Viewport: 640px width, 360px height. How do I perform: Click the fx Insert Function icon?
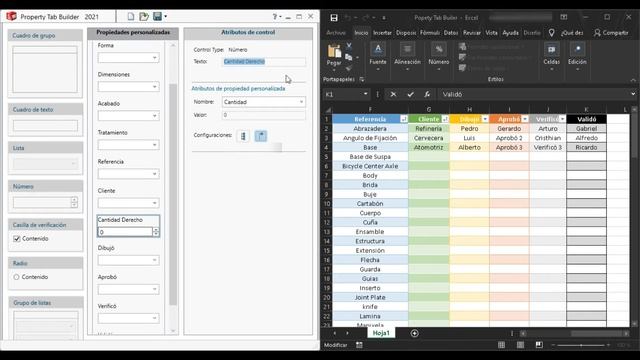(427, 94)
